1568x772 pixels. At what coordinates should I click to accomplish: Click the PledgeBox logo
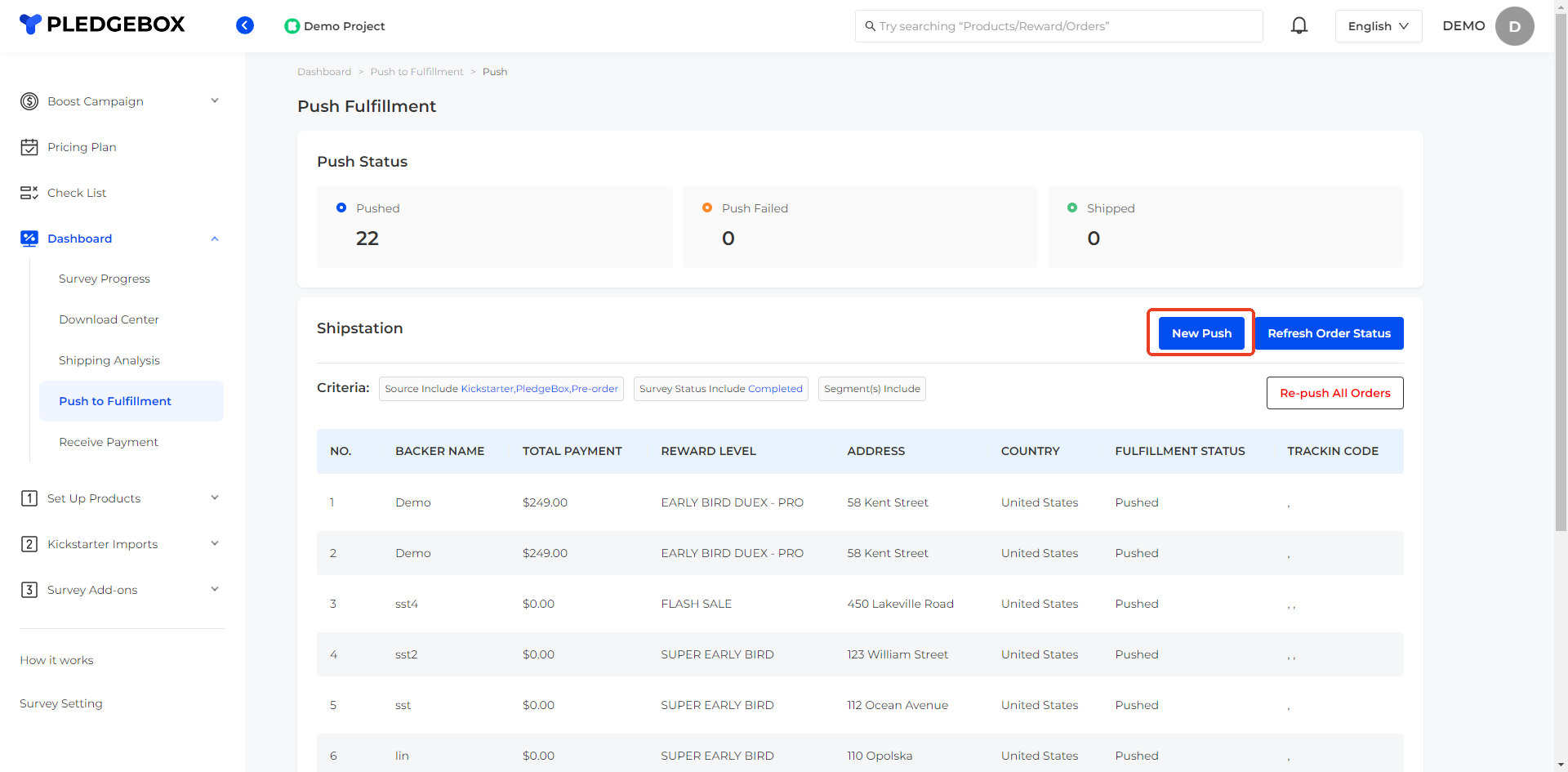(x=102, y=25)
